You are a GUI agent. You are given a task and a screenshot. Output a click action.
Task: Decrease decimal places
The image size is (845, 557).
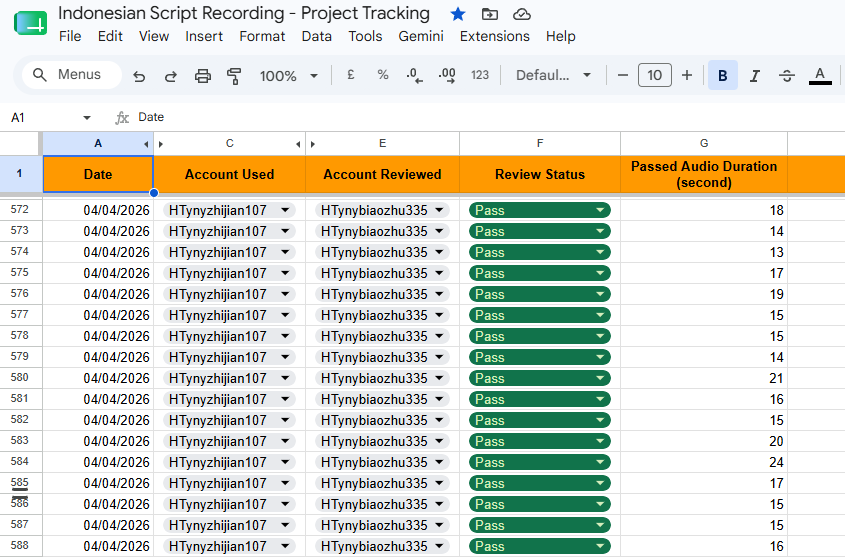click(414, 75)
